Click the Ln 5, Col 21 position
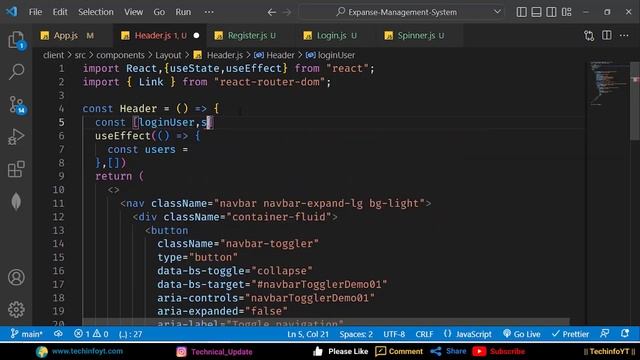Screen dimensions: 640x360 click(308, 334)
